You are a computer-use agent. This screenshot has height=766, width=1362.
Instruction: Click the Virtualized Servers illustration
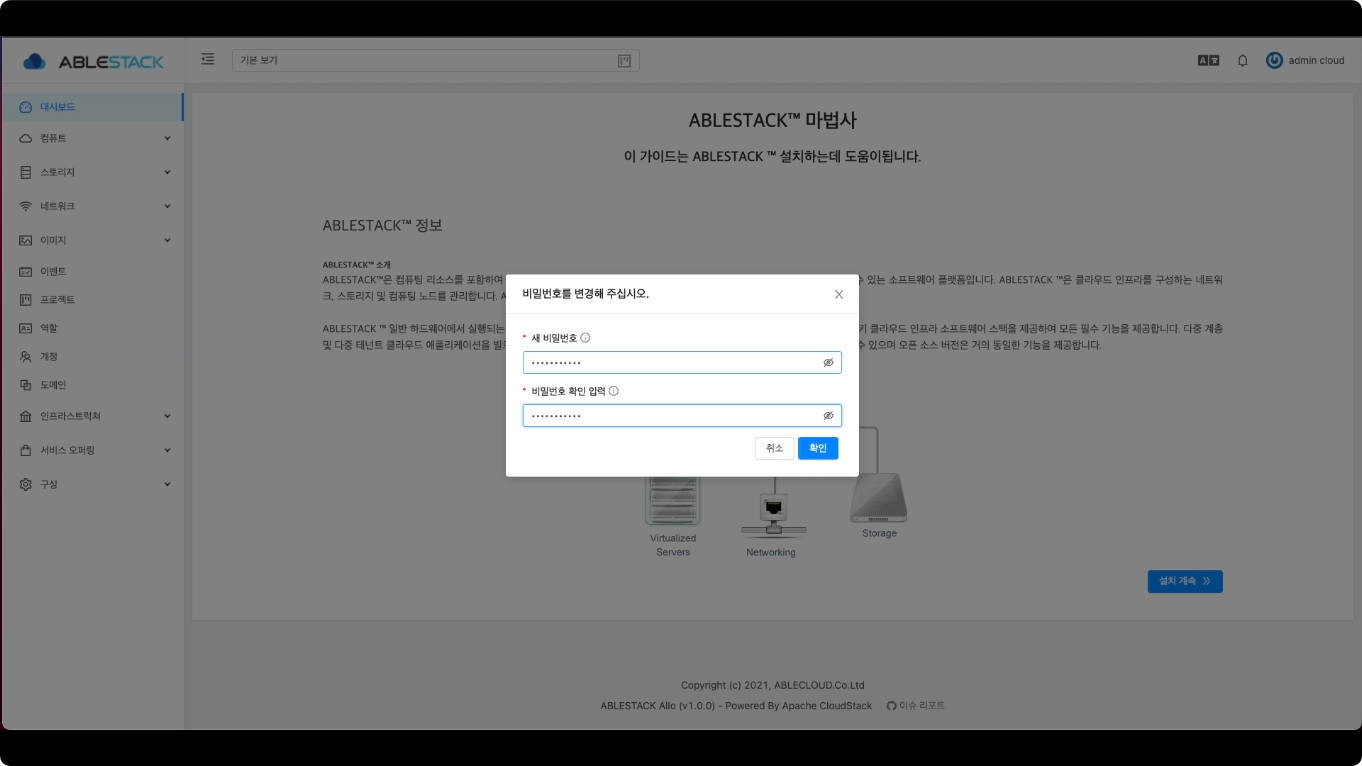pyautogui.click(x=673, y=501)
